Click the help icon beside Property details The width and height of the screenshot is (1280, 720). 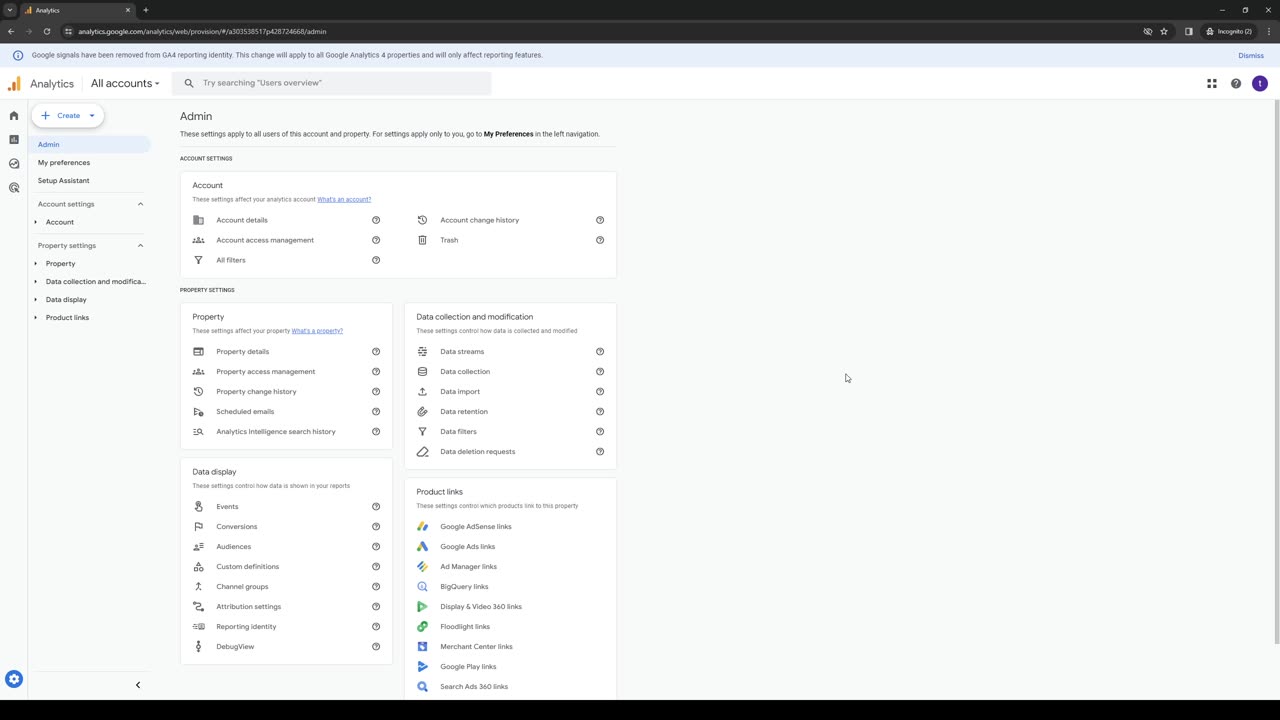376,352
